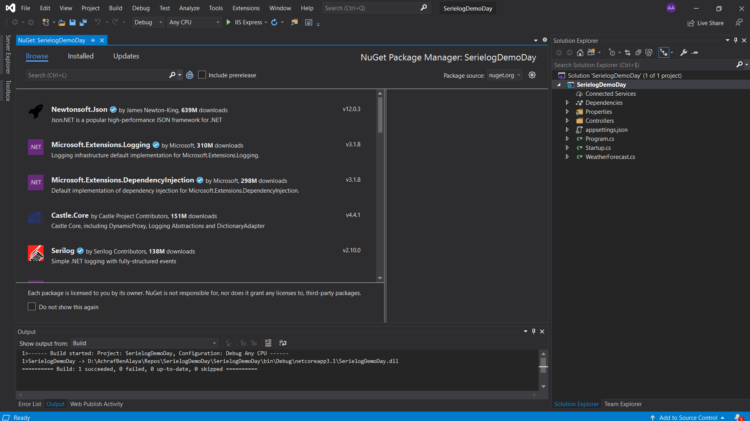Image resolution: width=750 pixels, height=421 pixels.
Task: Click Switch Views icon in Solution Explorer
Action: [x=591, y=53]
